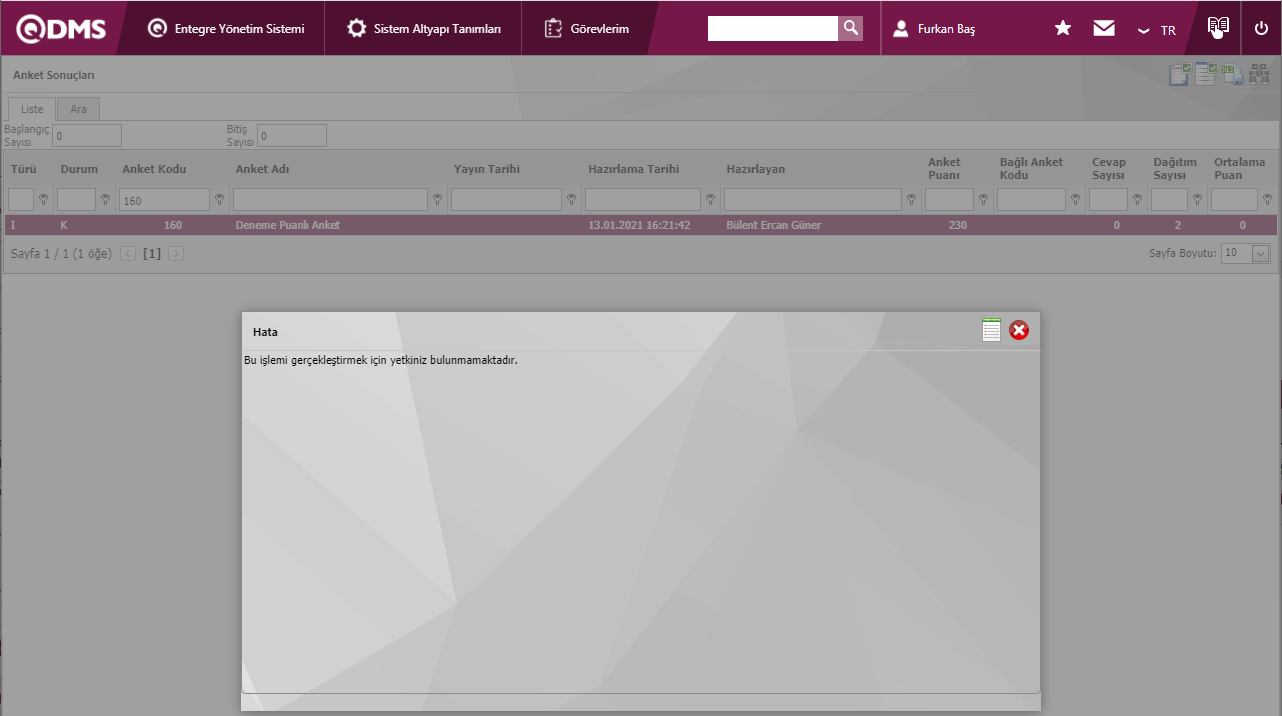The width and height of the screenshot is (1282, 716).
Task: Close the Hata dialog with red X
Action: [x=1019, y=330]
